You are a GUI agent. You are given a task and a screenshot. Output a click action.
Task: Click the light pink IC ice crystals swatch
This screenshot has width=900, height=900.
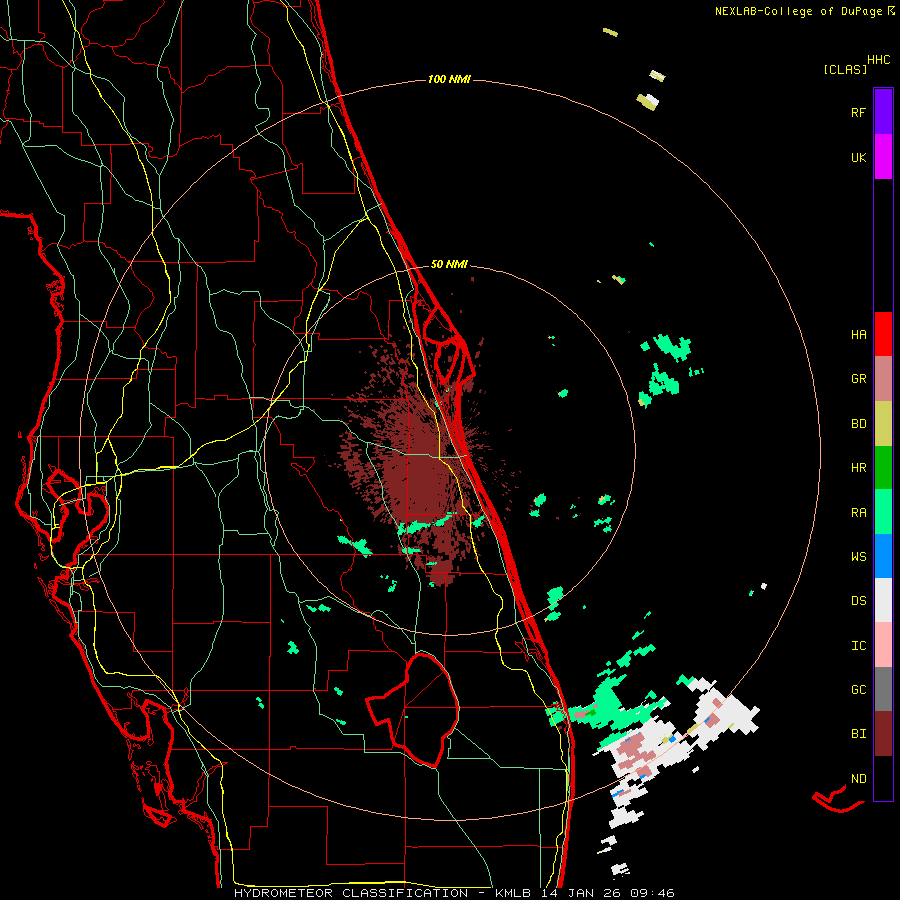click(x=883, y=645)
